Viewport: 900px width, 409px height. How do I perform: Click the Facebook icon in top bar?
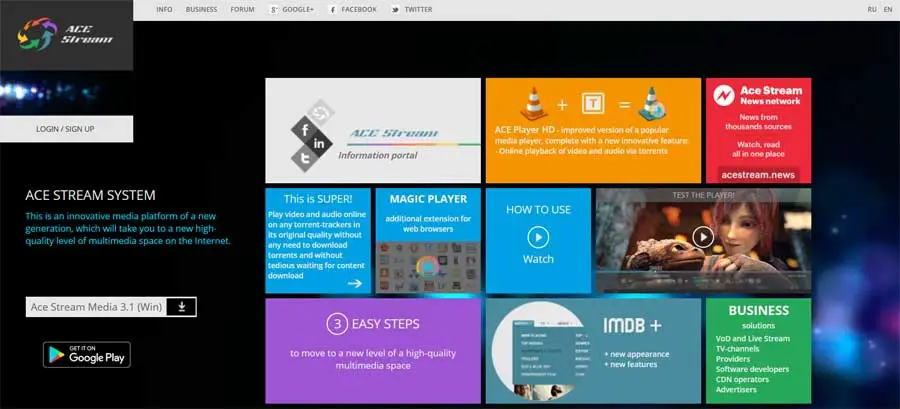click(333, 10)
